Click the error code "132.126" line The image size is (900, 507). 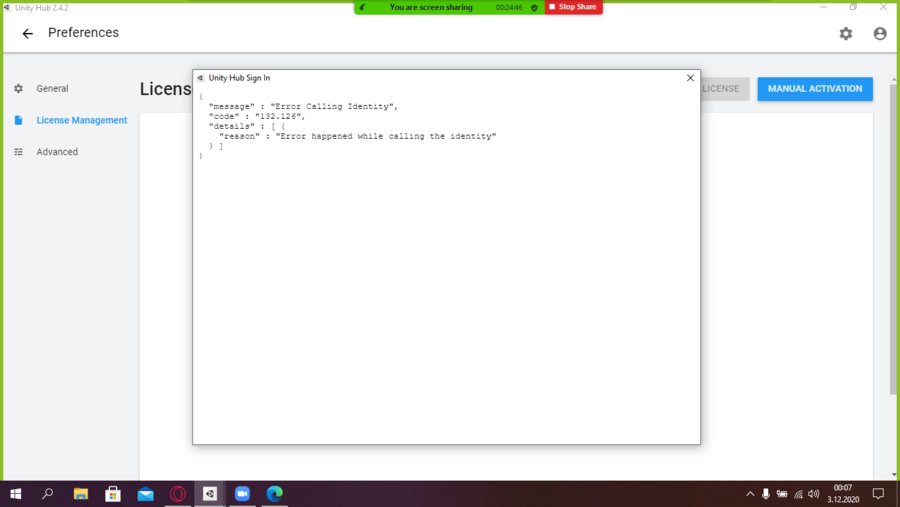point(257,116)
